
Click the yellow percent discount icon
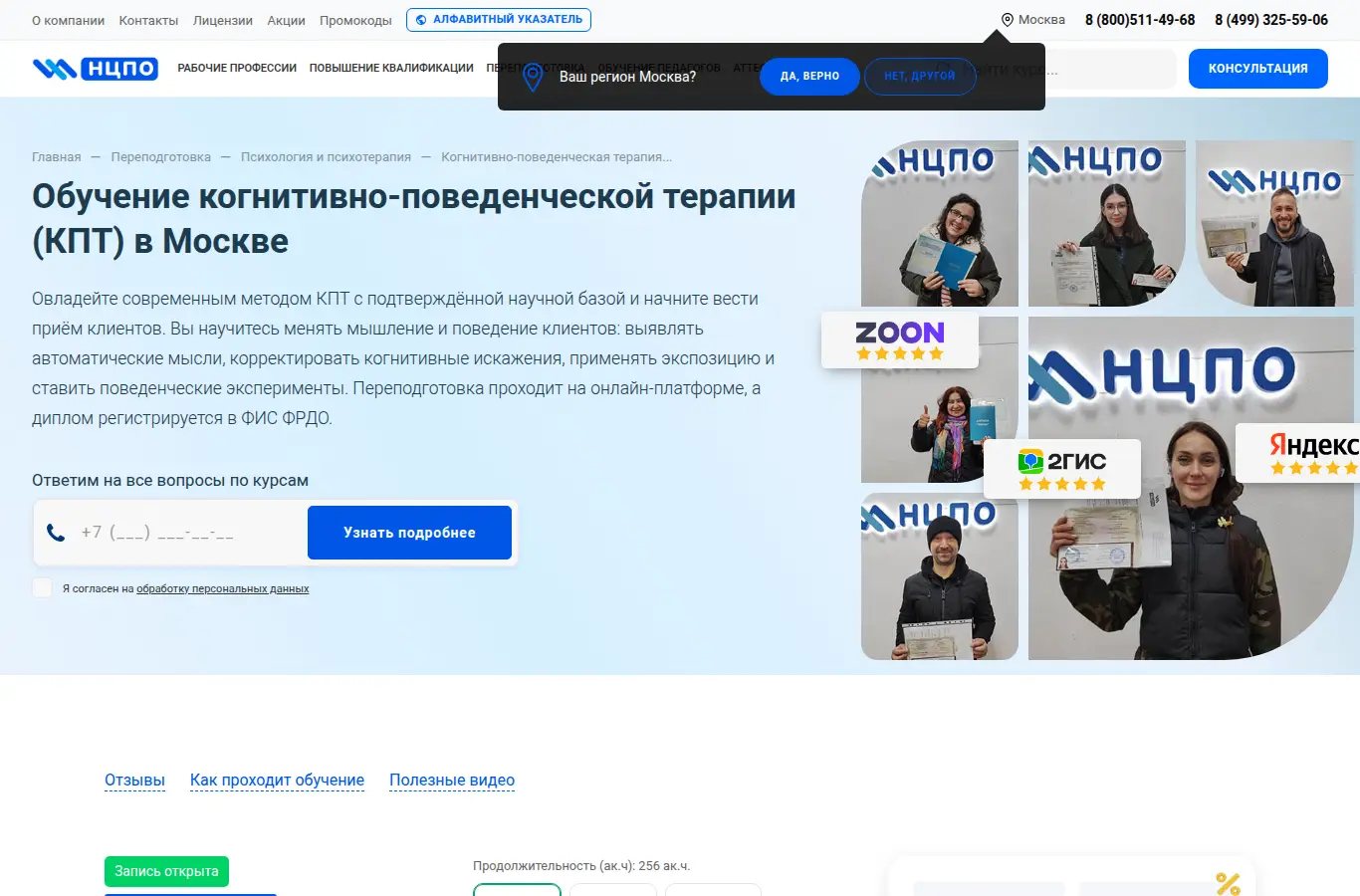(x=1228, y=883)
